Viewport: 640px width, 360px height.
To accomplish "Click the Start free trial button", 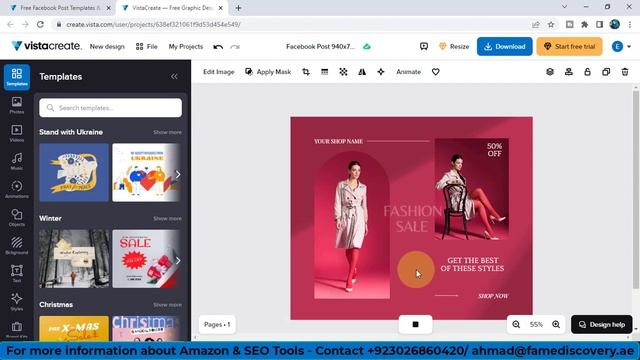I will pos(569,47).
